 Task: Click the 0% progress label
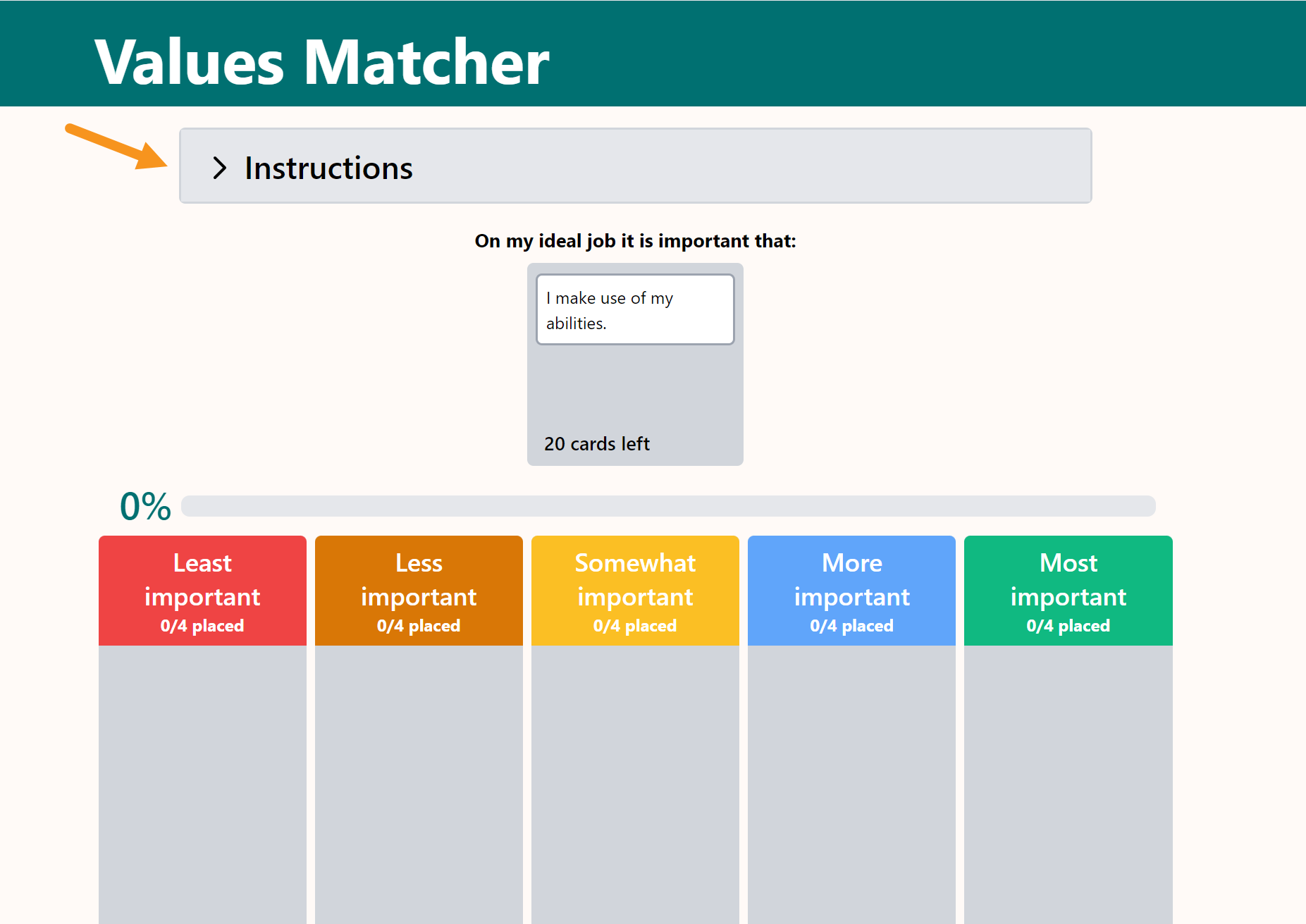coord(145,506)
